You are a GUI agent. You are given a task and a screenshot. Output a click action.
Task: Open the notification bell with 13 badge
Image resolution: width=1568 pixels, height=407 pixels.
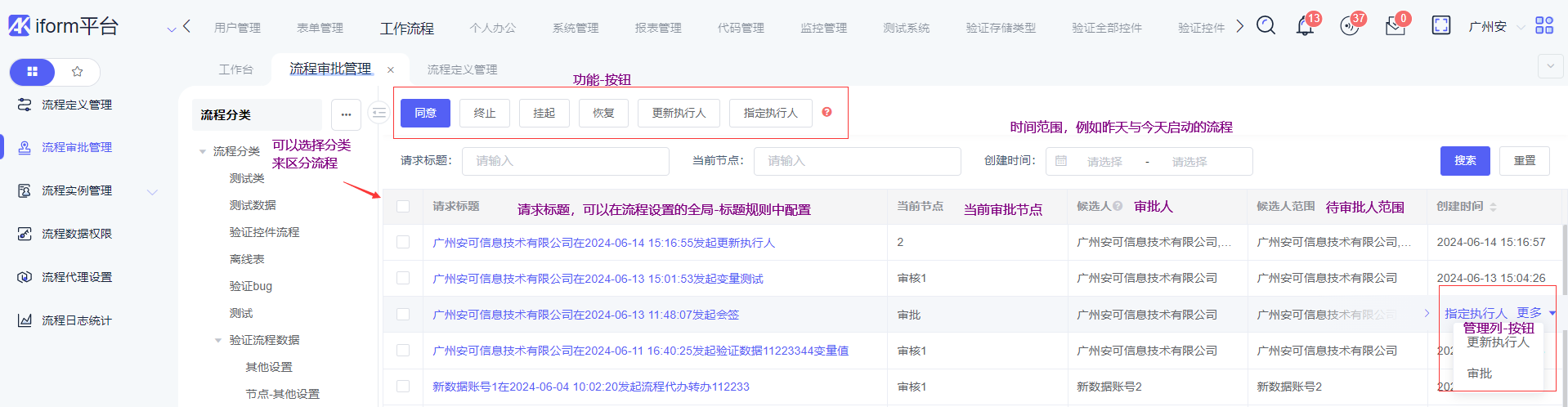coord(1305,26)
